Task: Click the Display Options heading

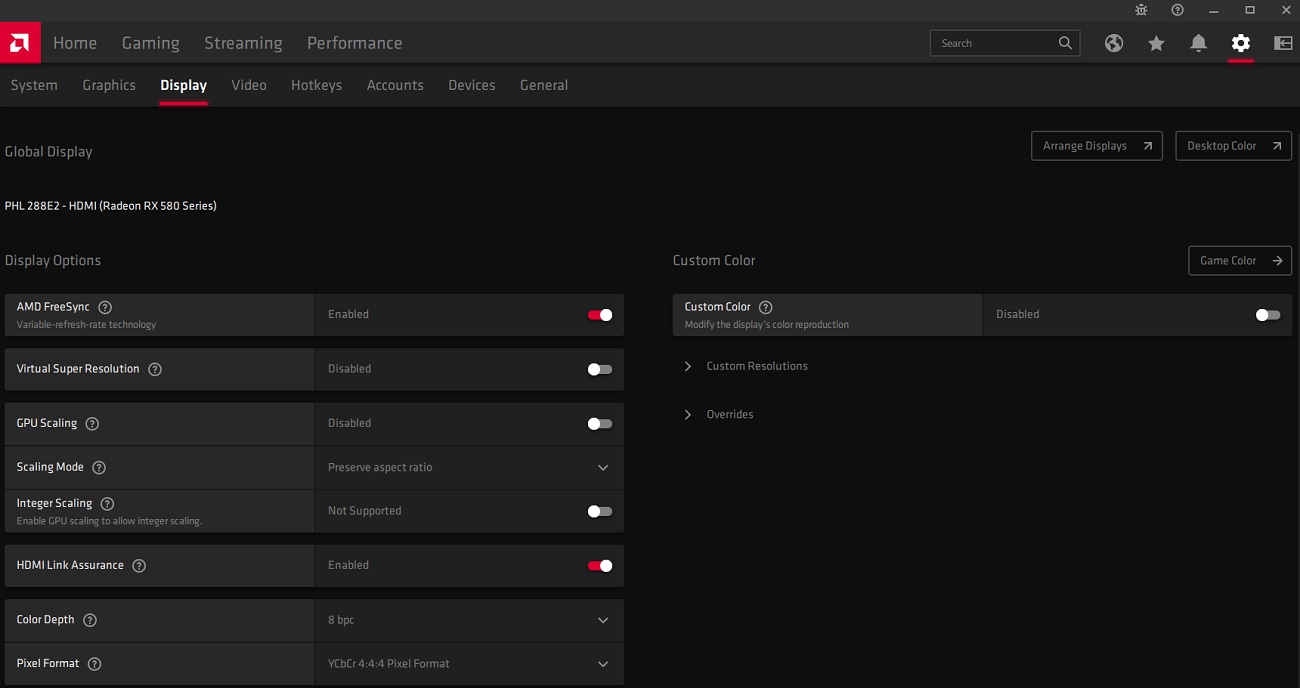Action: [x=53, y=261]
